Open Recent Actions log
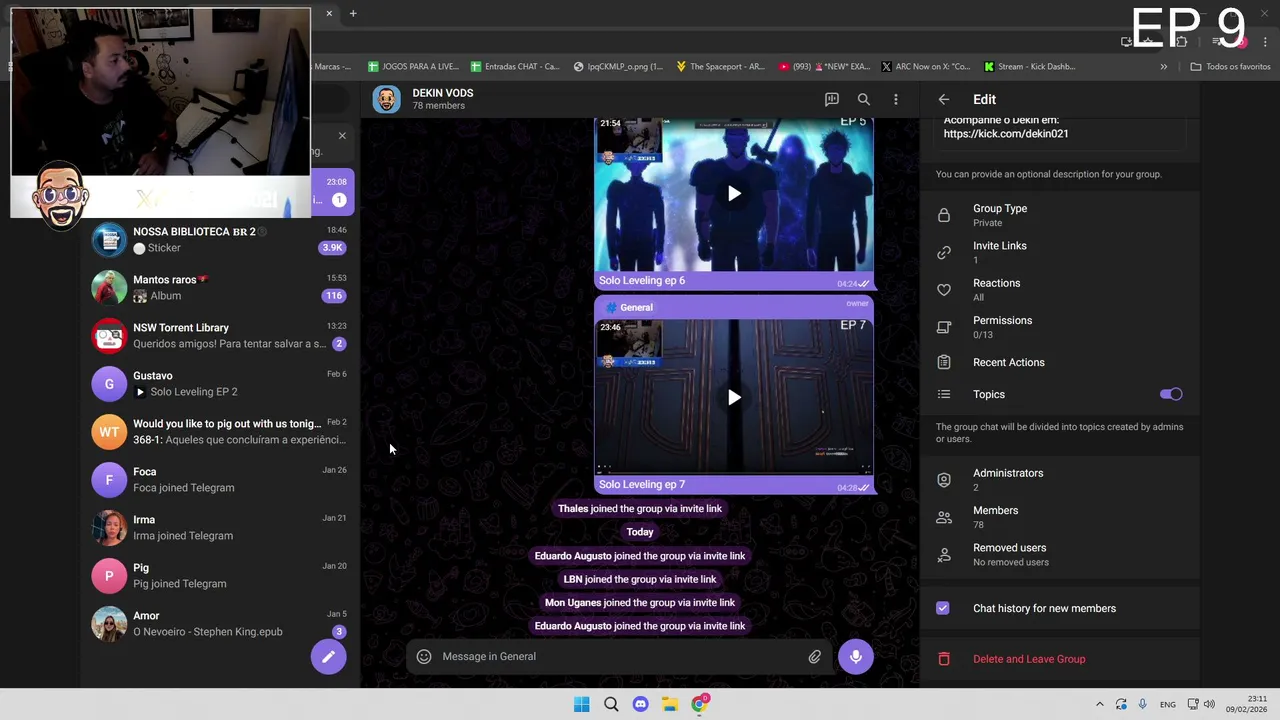Screen dimensions: 1280x720 (x=1060, y=362)
